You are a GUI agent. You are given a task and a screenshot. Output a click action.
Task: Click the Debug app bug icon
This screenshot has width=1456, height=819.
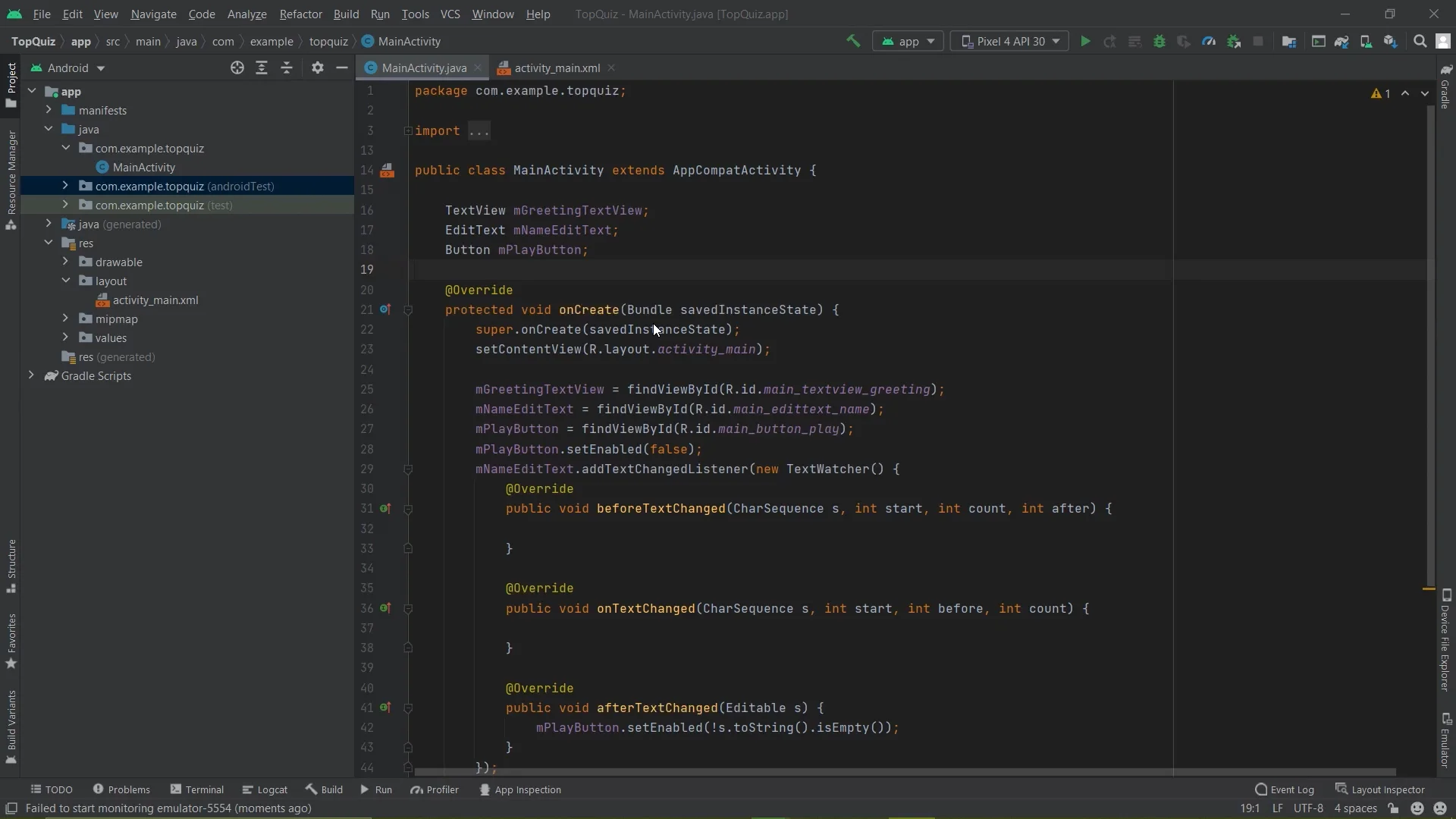1159,42
